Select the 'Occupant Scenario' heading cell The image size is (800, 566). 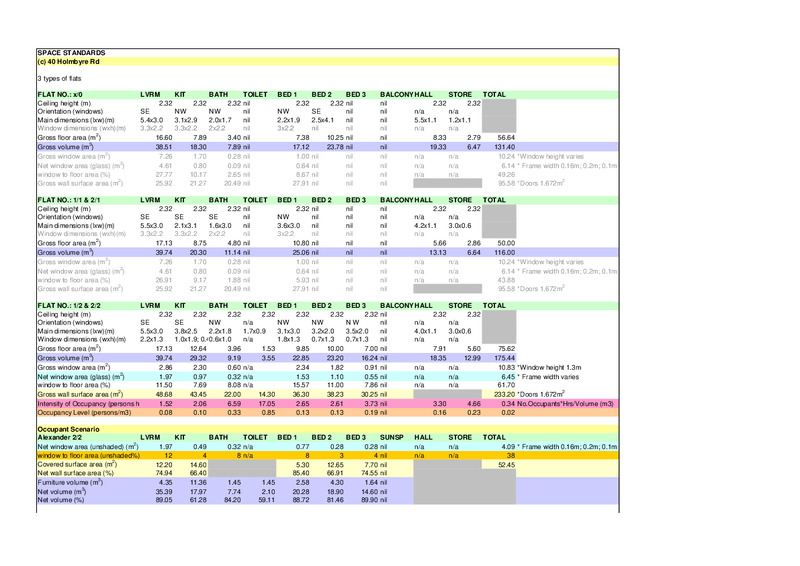[x=68, y=429]
